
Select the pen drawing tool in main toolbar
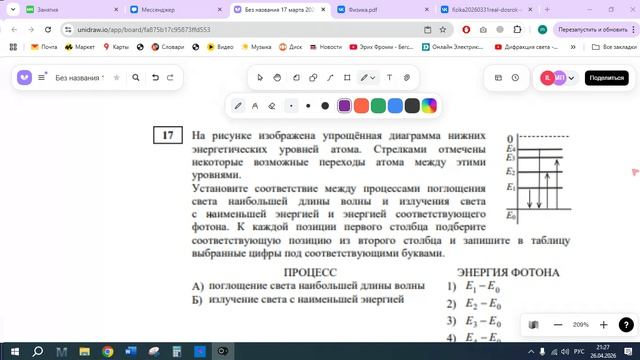click(x=364, y=78)
